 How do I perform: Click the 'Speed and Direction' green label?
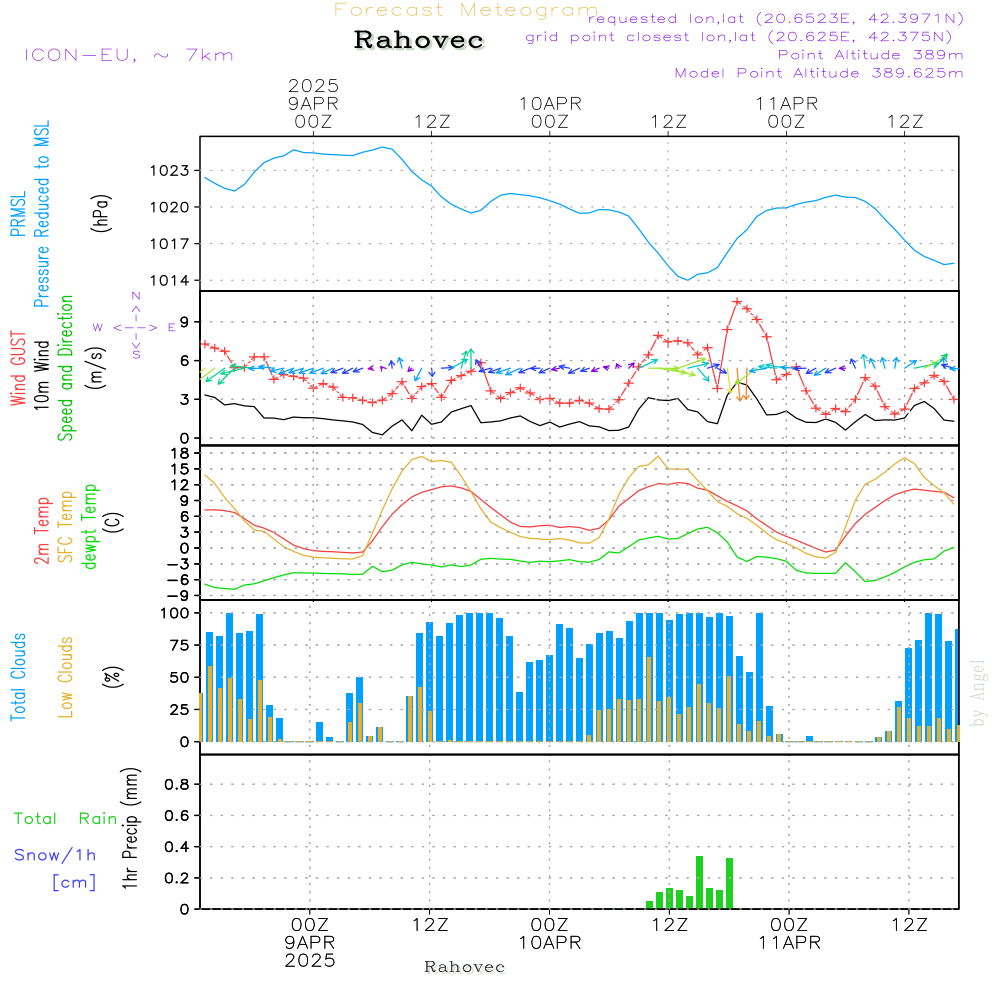tap(65, 368)
